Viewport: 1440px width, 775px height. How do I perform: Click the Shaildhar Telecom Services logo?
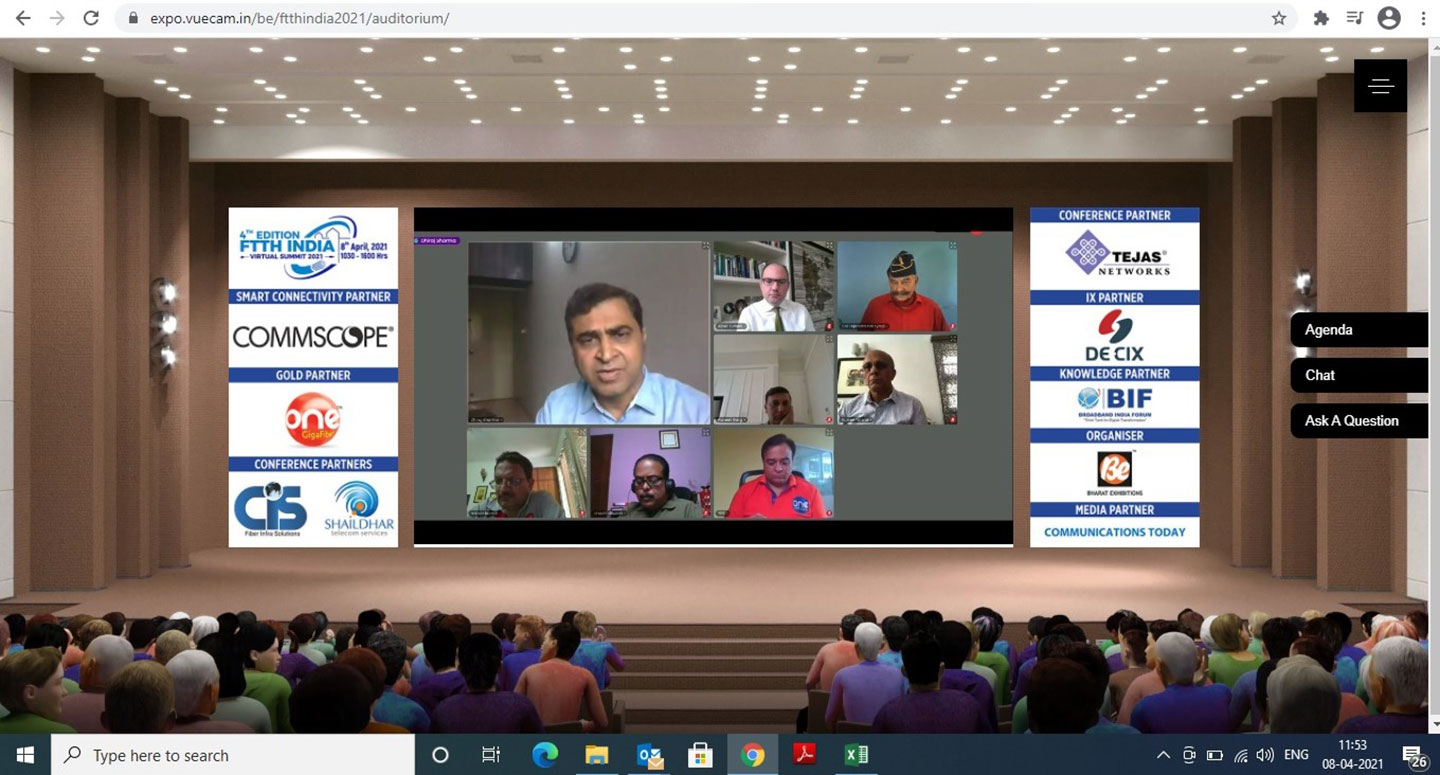click(359, 510)
